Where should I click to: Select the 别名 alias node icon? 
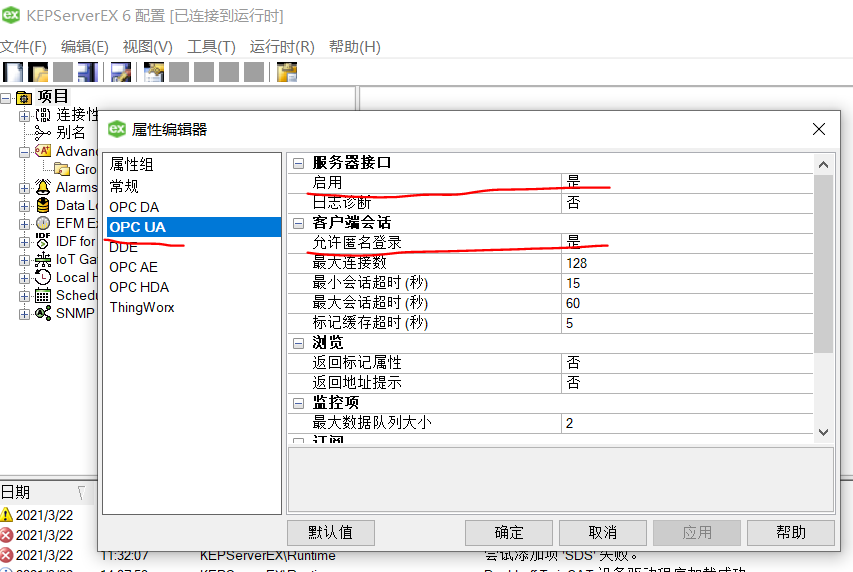point(43,133)
